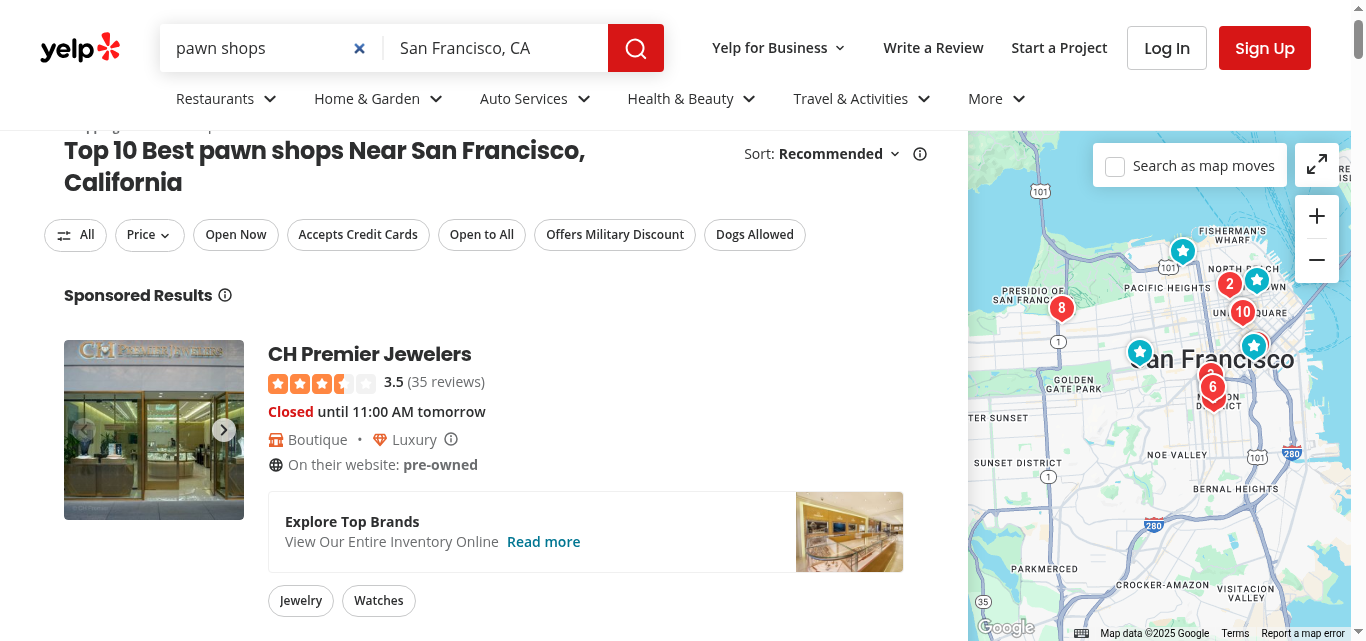Expand the Health & Beauty category menu

point(691,99)
